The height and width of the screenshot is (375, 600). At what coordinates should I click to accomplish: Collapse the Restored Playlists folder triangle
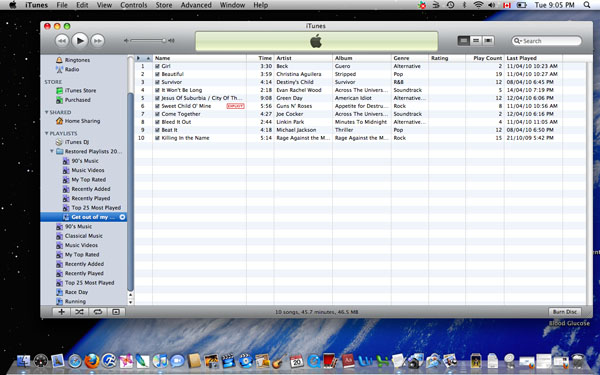click(52, 152)
